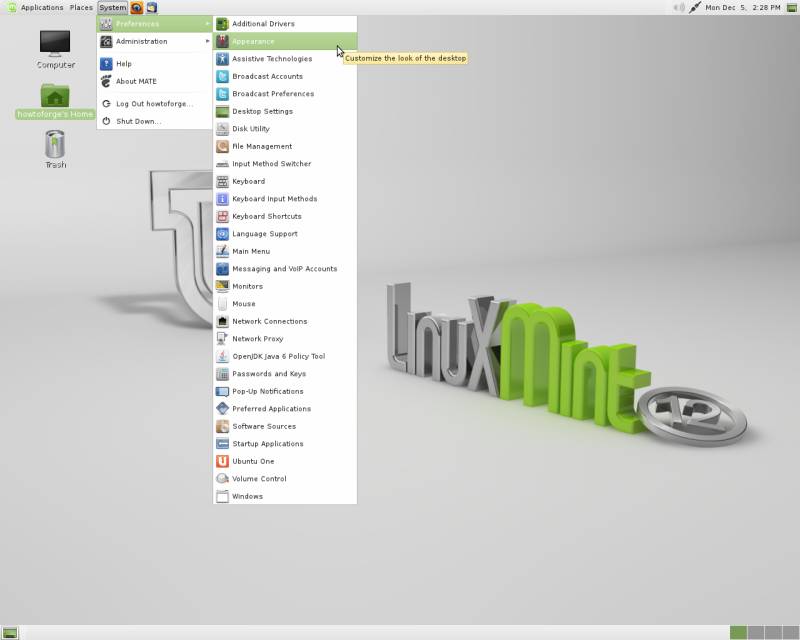The image size is (800, 640).
Task: Switch to the first workspace
Action: coord(738,633)
